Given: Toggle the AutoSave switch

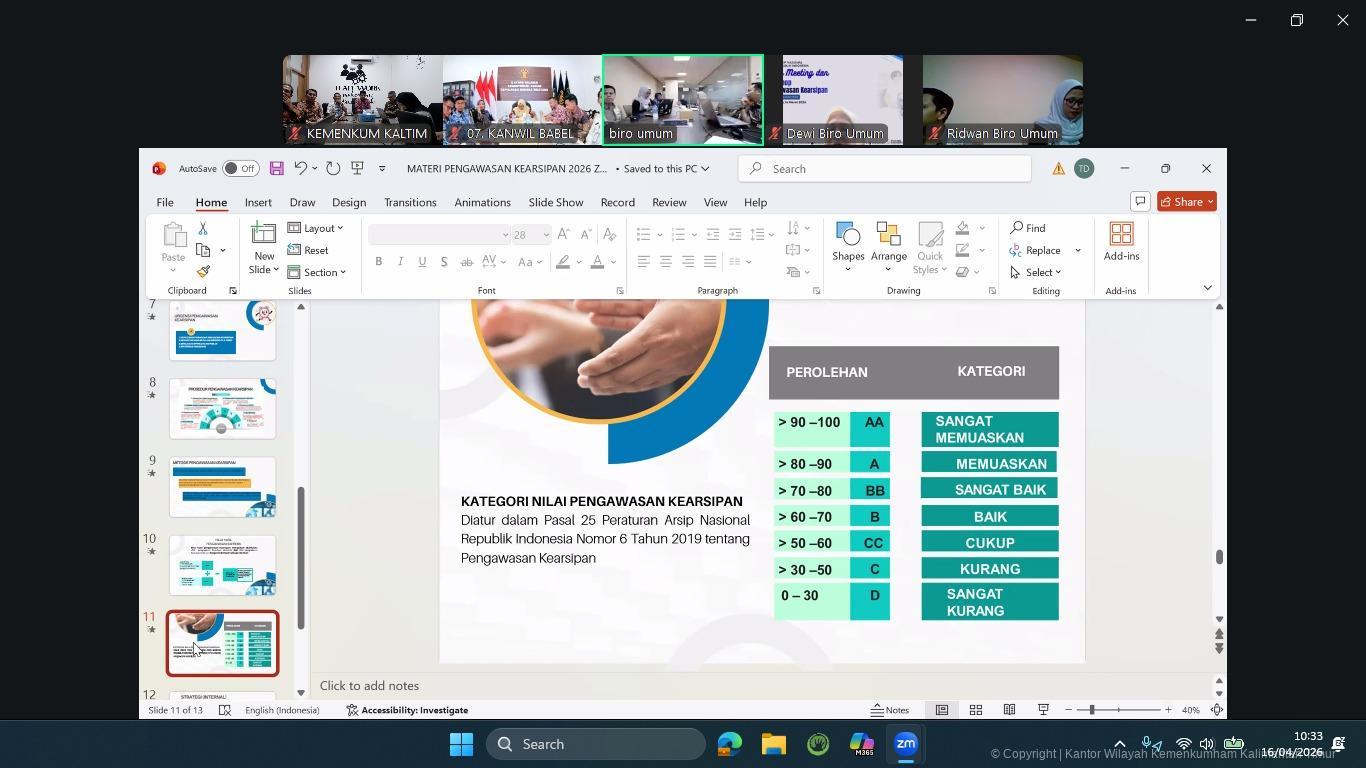Looking at the screenshot, I should (x=240, y=169).
